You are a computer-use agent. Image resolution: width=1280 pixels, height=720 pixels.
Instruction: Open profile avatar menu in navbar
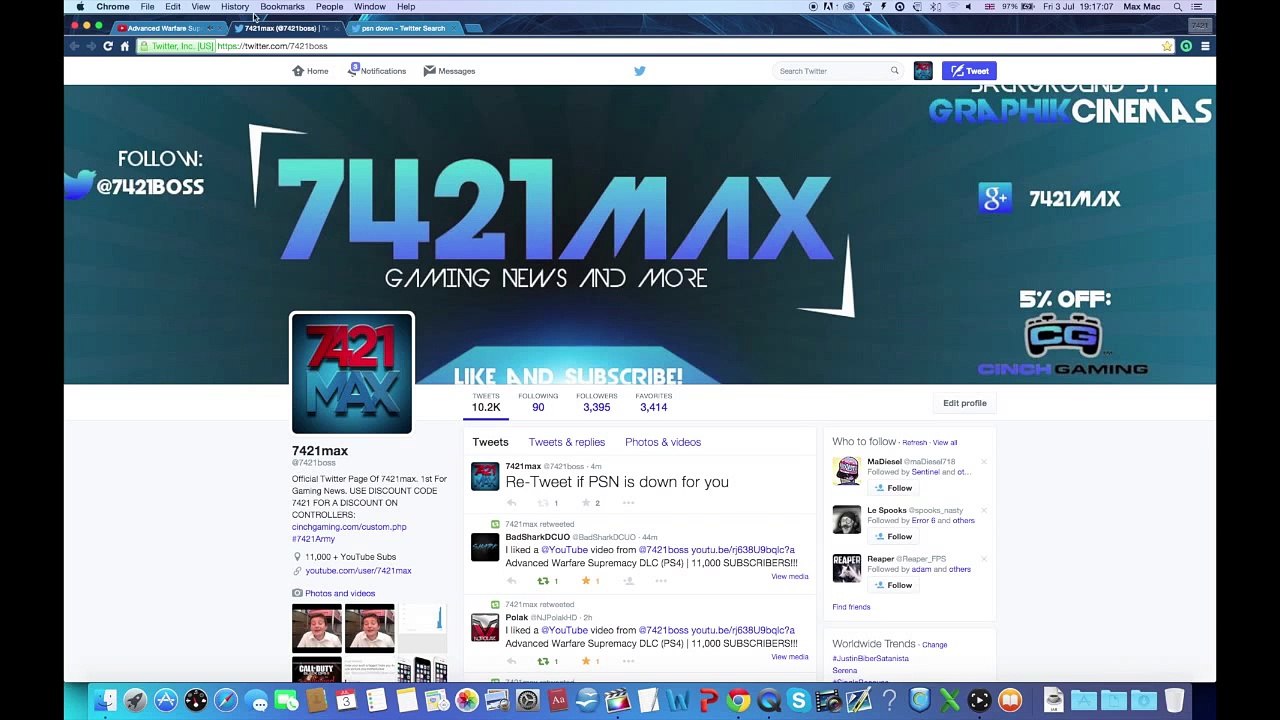tap(923, 71)
